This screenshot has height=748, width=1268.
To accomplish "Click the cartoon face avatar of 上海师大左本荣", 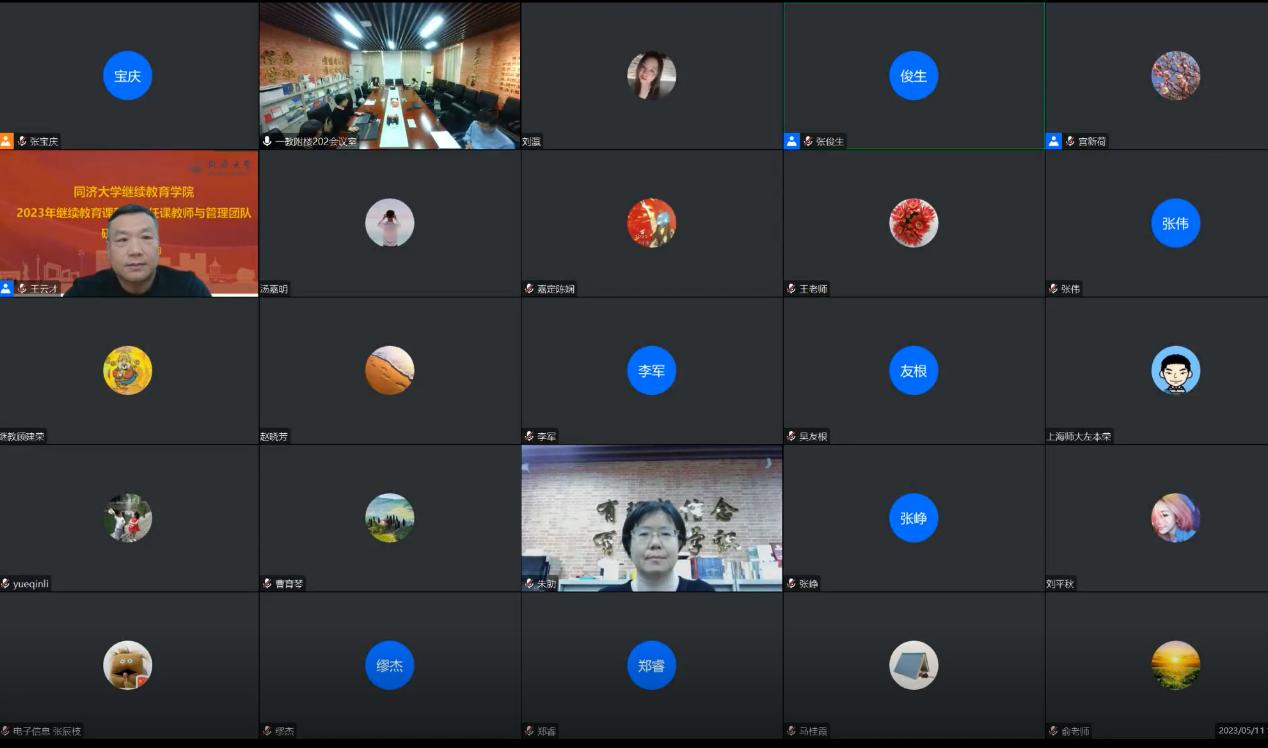I will (x=1175, y=370).
